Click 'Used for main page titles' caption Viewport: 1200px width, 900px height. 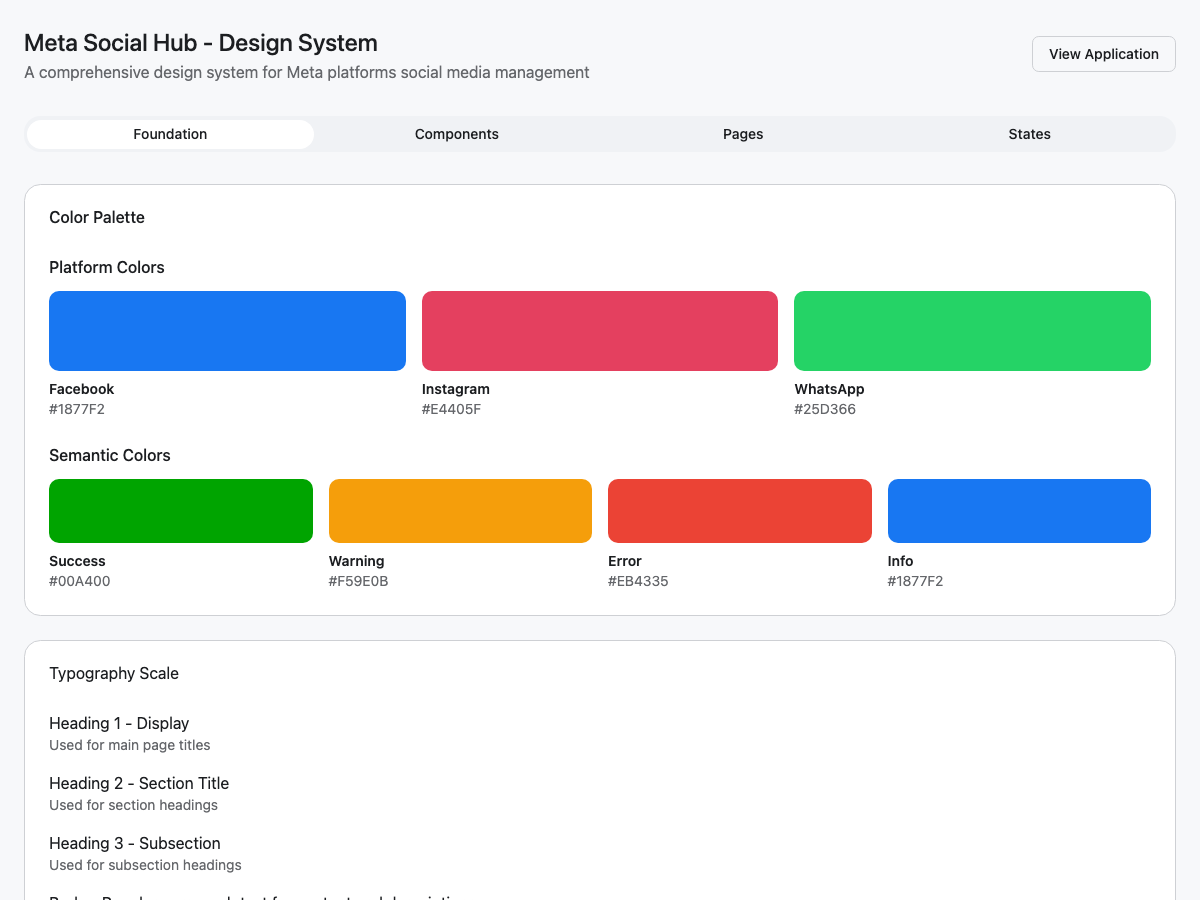pos(130,745)
